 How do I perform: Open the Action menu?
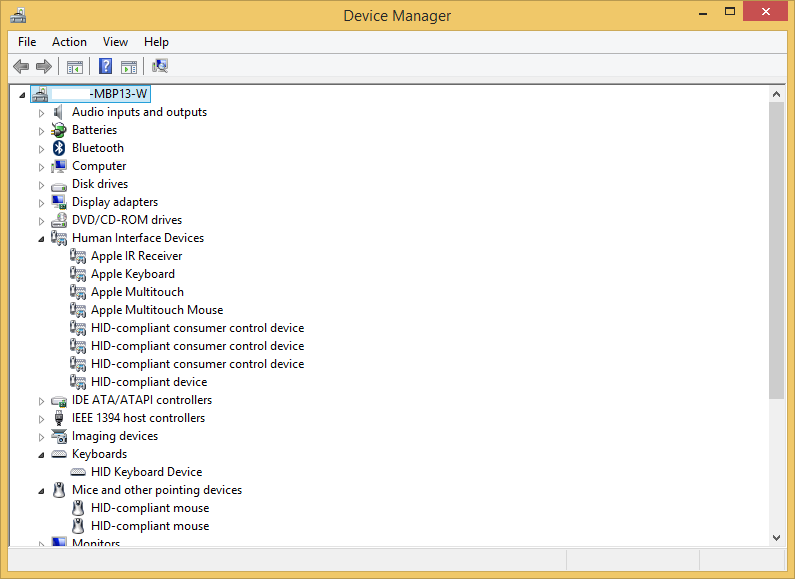[x=69, y=42]
